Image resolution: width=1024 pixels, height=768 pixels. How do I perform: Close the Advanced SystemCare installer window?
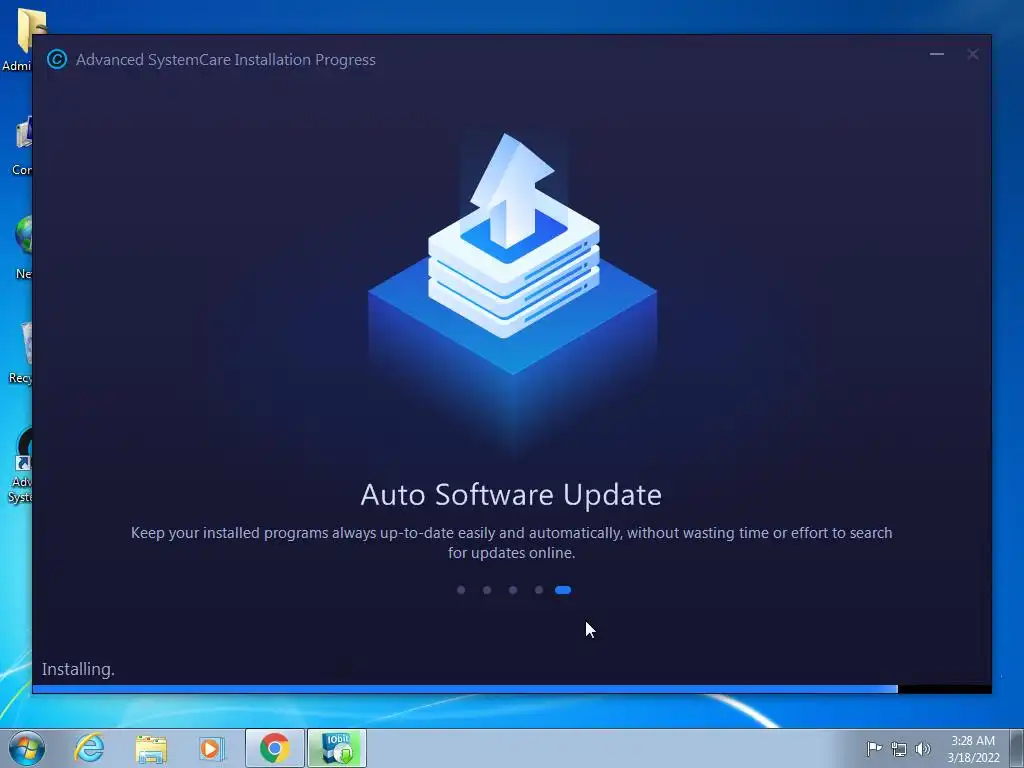pyautogui.click(x=972, y=54)
